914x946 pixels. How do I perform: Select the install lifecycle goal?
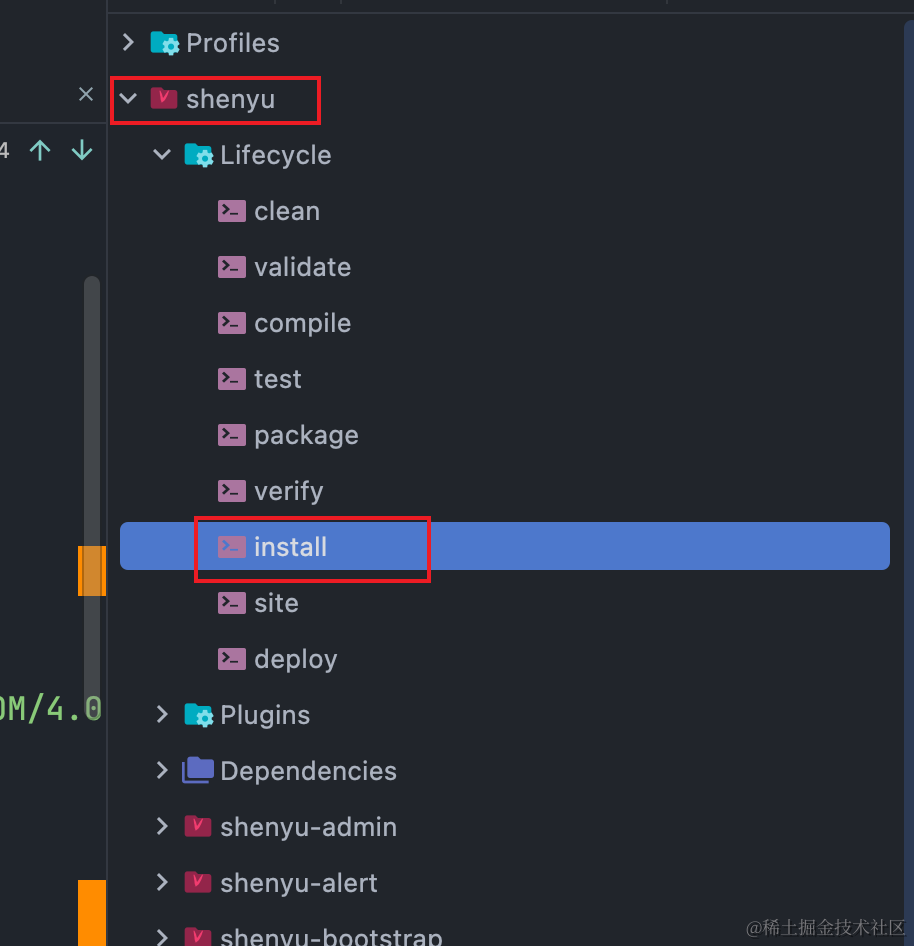[504, 546]
